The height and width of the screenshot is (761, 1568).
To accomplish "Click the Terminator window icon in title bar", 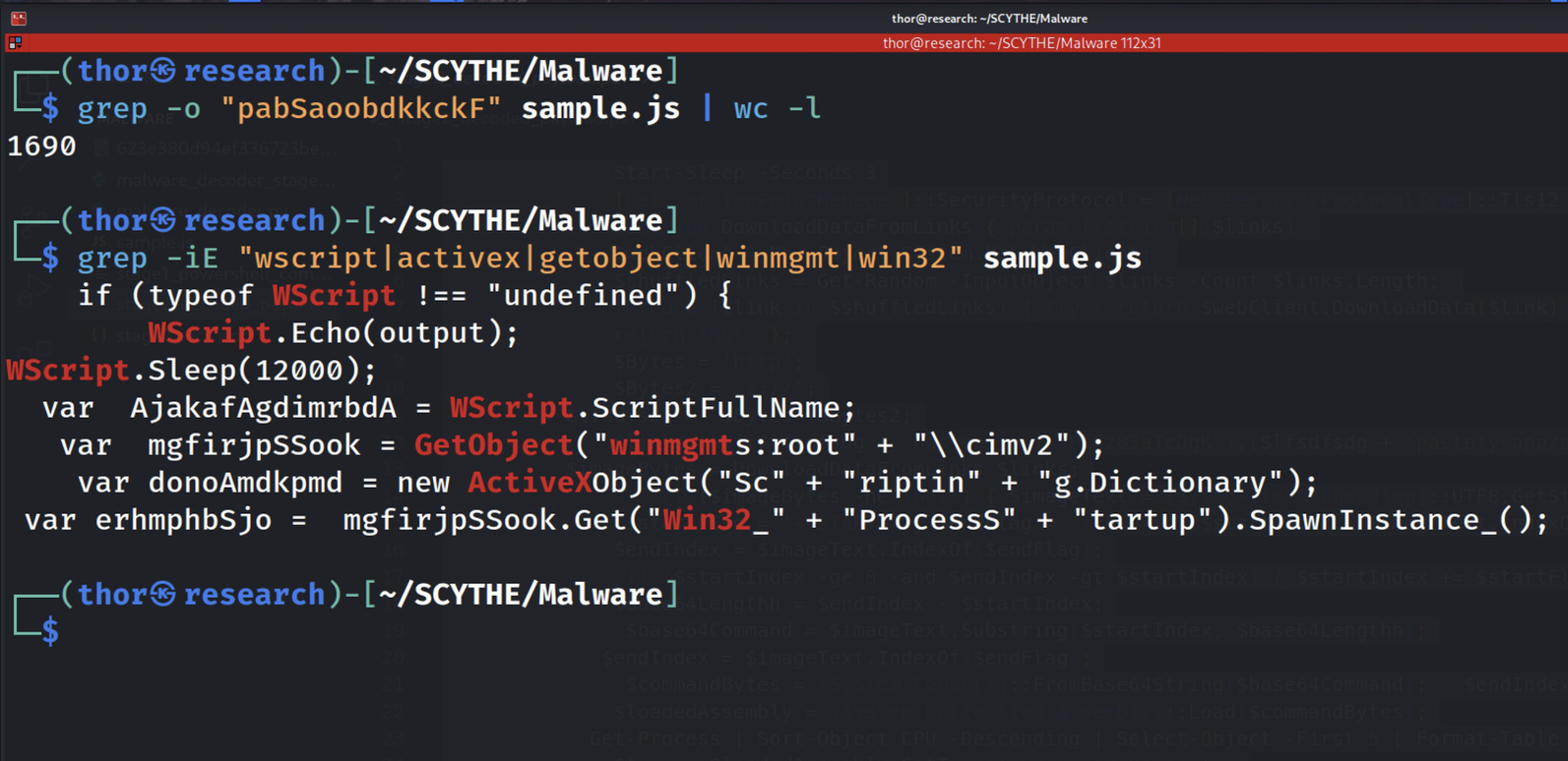I will point(18,18).
